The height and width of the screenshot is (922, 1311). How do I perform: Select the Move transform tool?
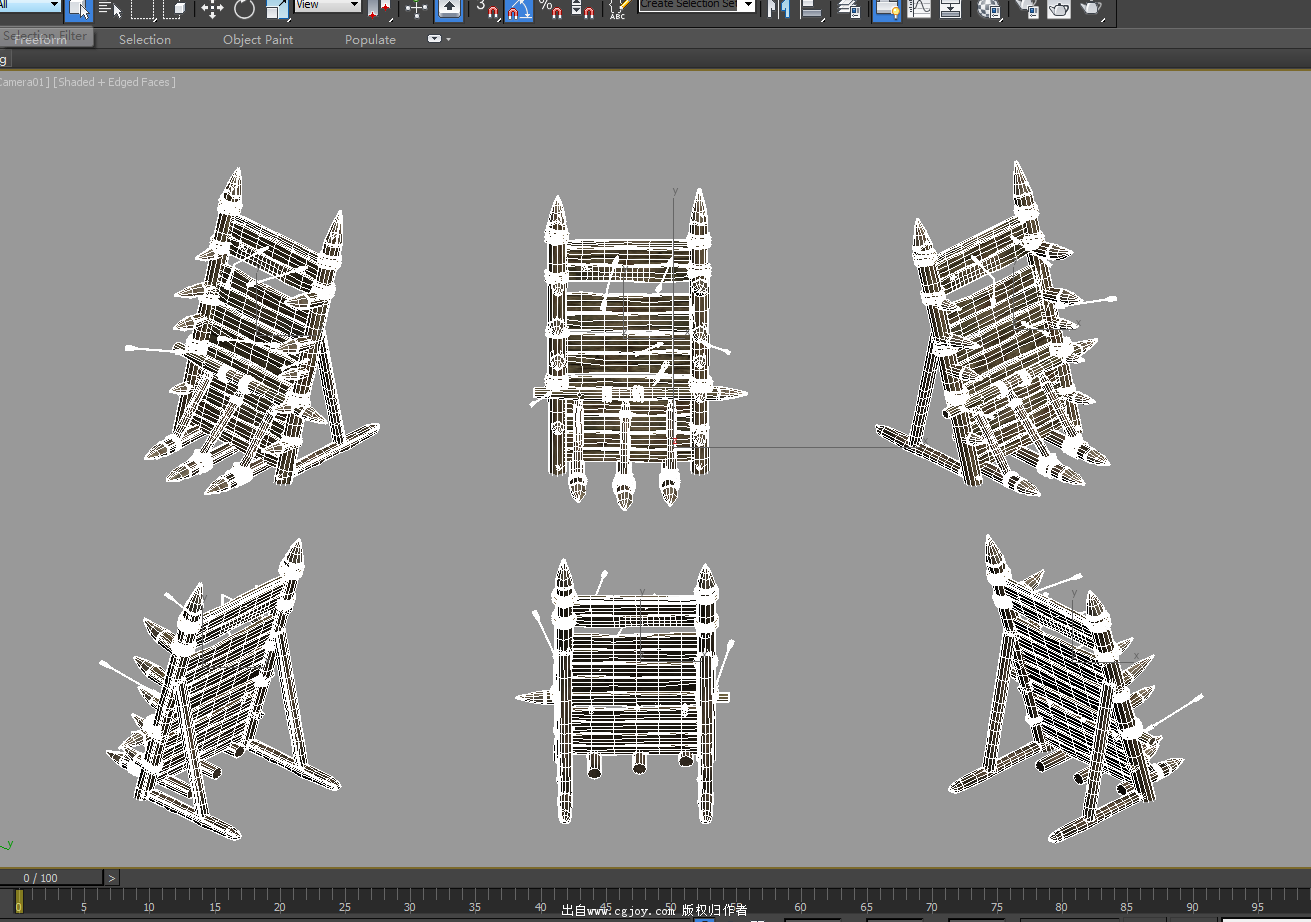point(212,10)
